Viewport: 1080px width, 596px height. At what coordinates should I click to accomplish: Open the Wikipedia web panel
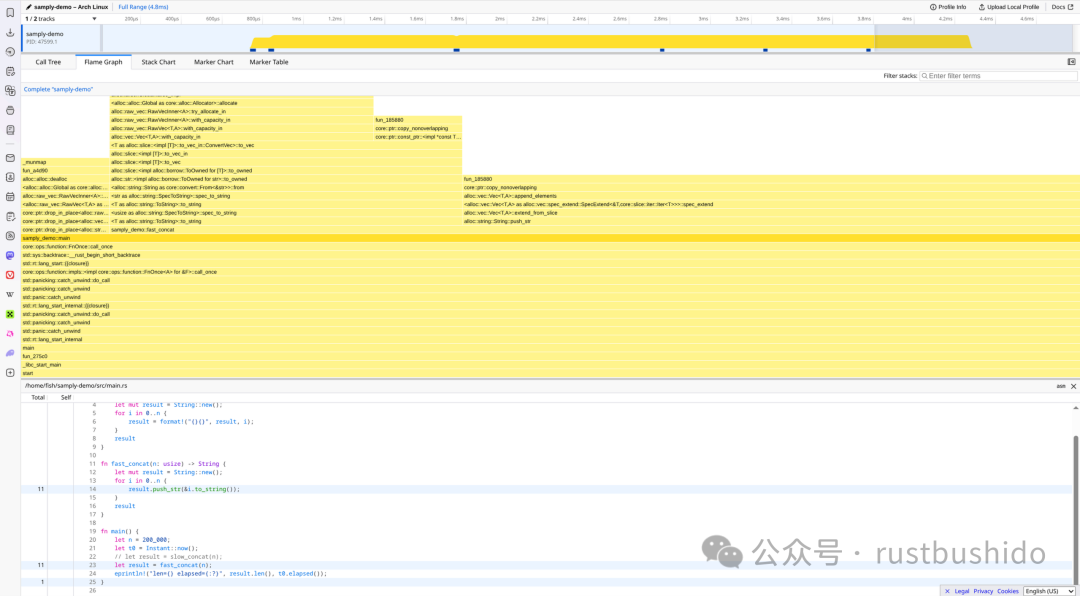10,294
